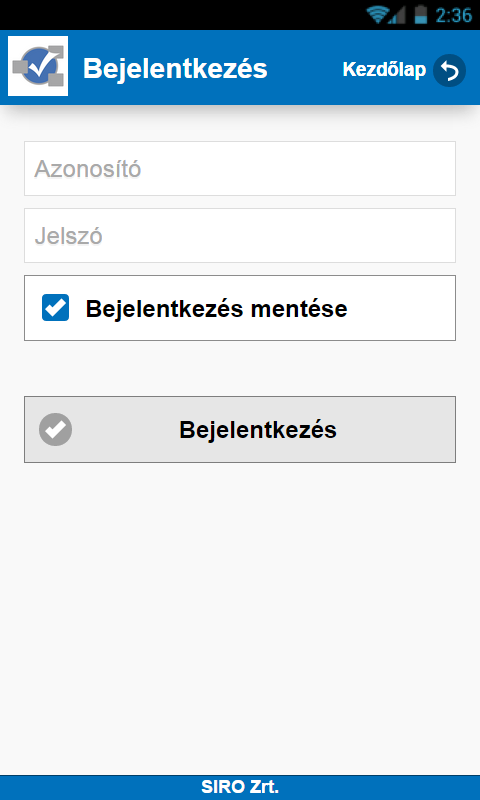The image size is (480, 800).
Task: Focus the Jelszó password field
Action: pos(240,236)
